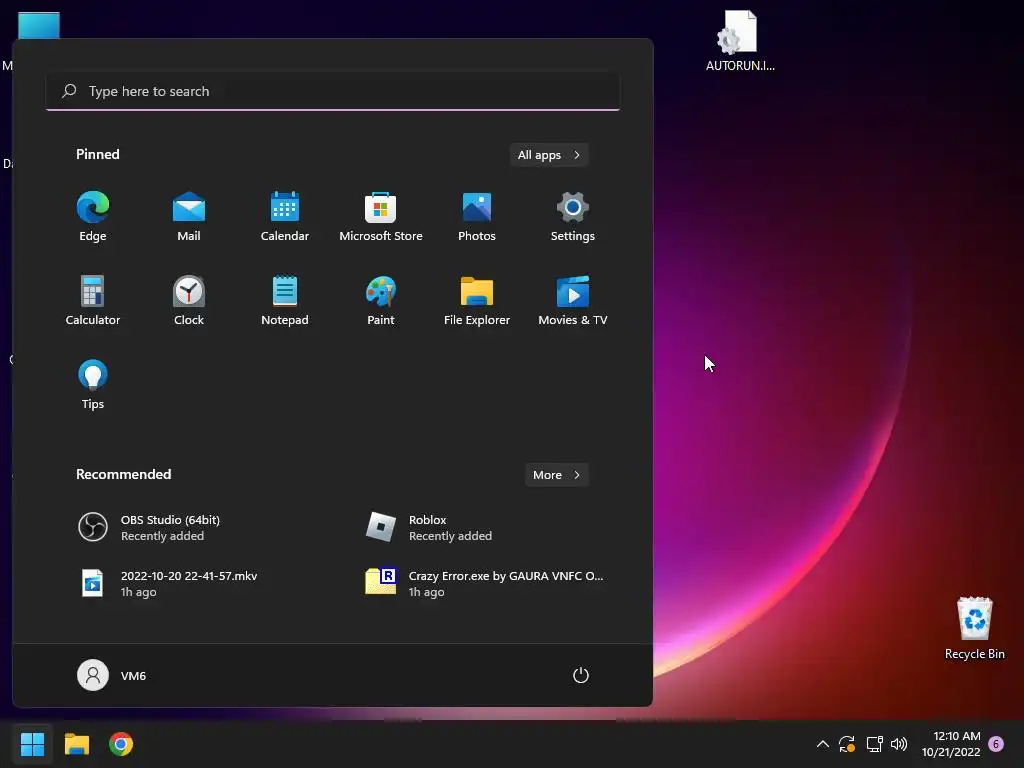Image resolution: width=1024 pixels, height=768 pixels.
Task: Open Google Chrome from the taskbar
Action: coord(121,744)
